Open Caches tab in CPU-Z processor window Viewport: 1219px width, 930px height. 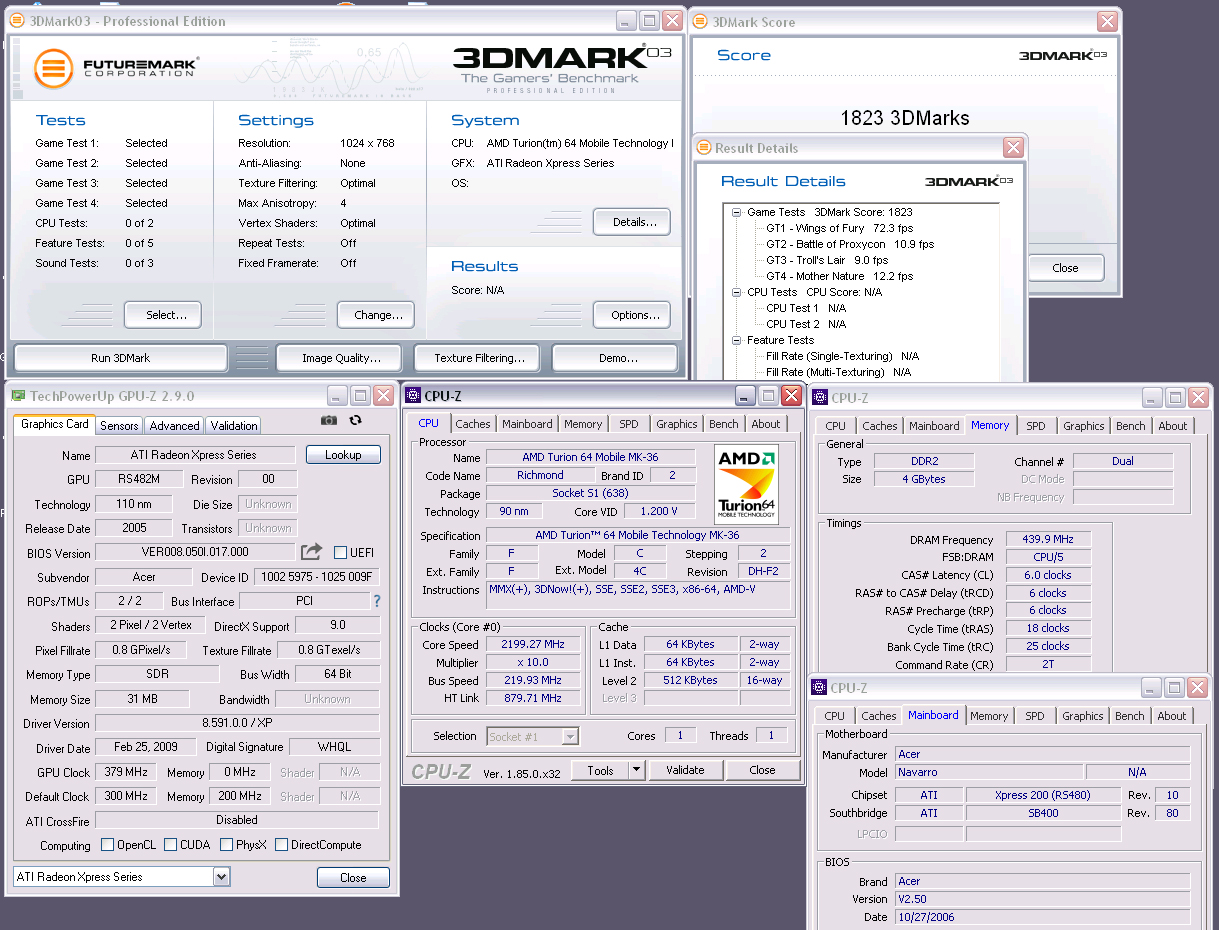pyautogui.click(x=473, y=424)
